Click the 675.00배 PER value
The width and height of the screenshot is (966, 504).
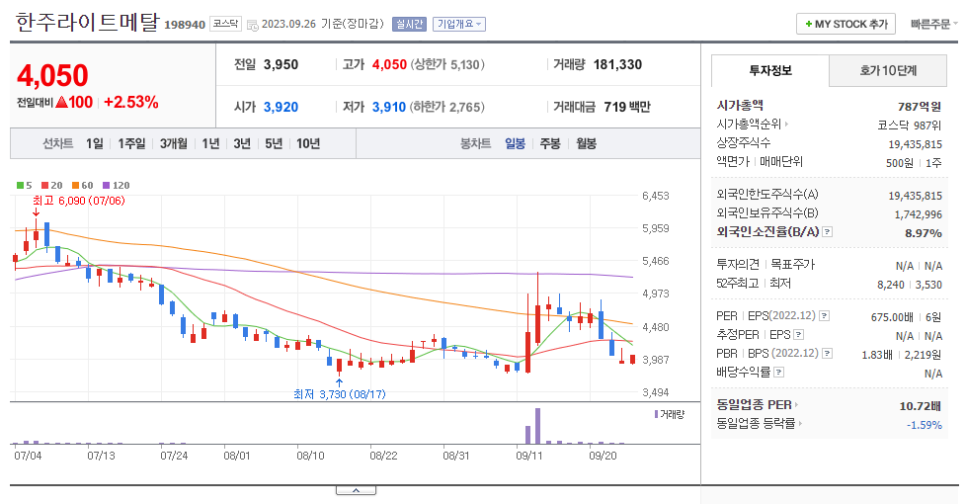(x=892, y=317)
